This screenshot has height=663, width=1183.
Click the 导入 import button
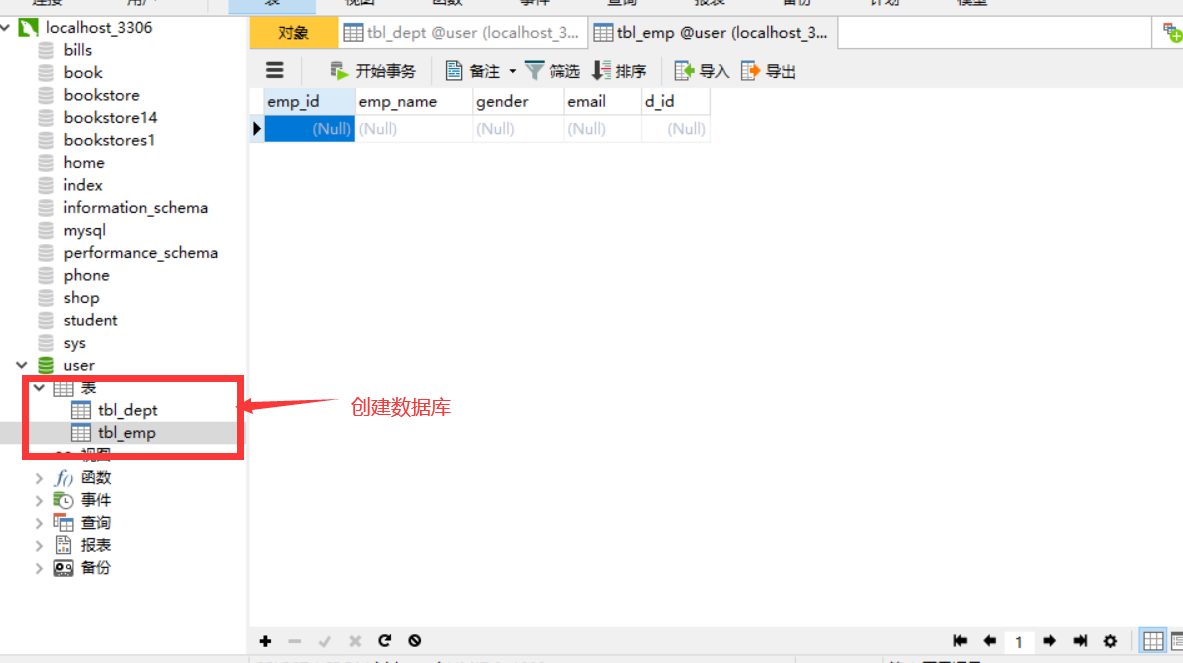click(702, 71)
